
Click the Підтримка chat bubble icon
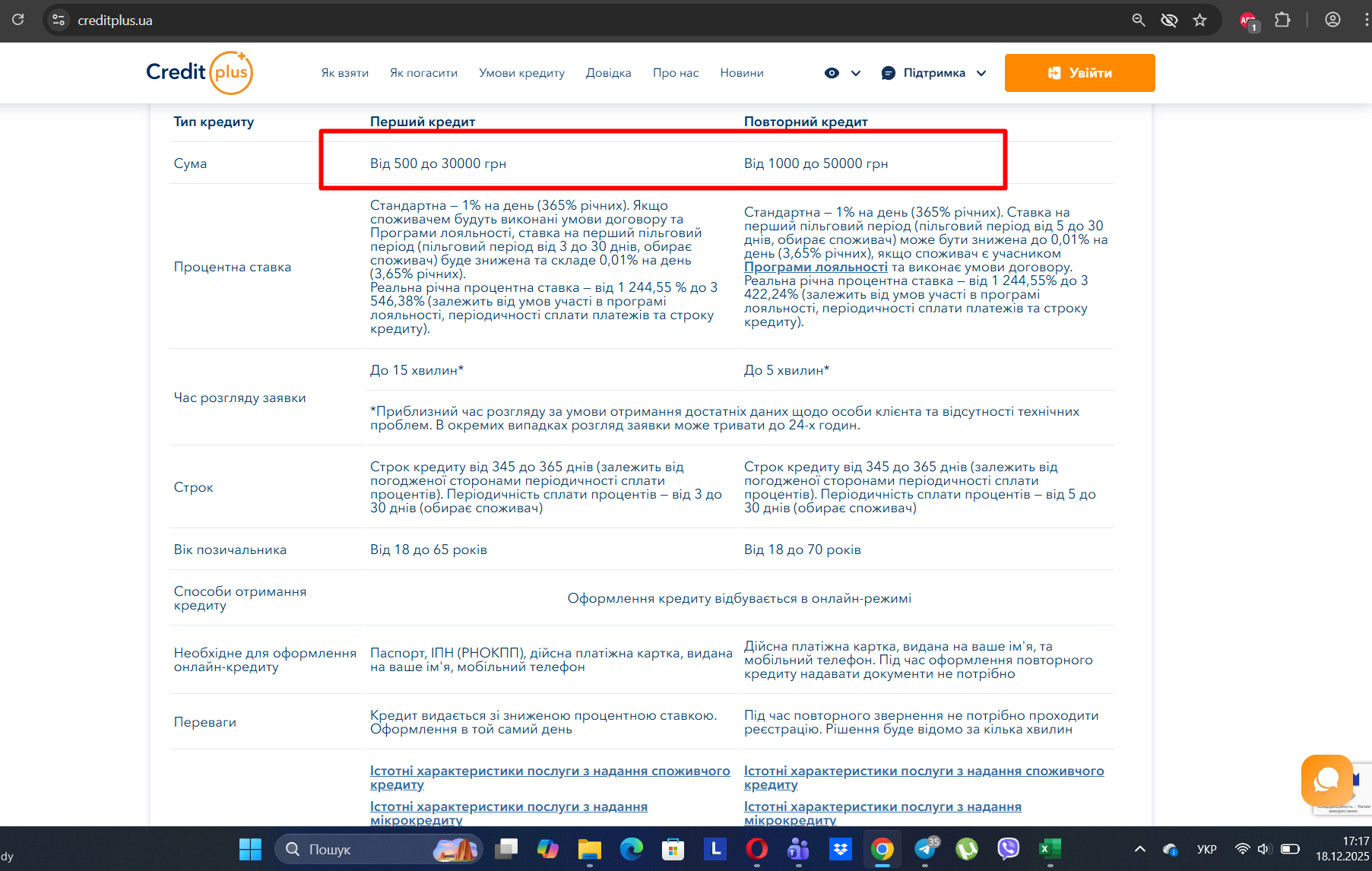coord(889,73)
